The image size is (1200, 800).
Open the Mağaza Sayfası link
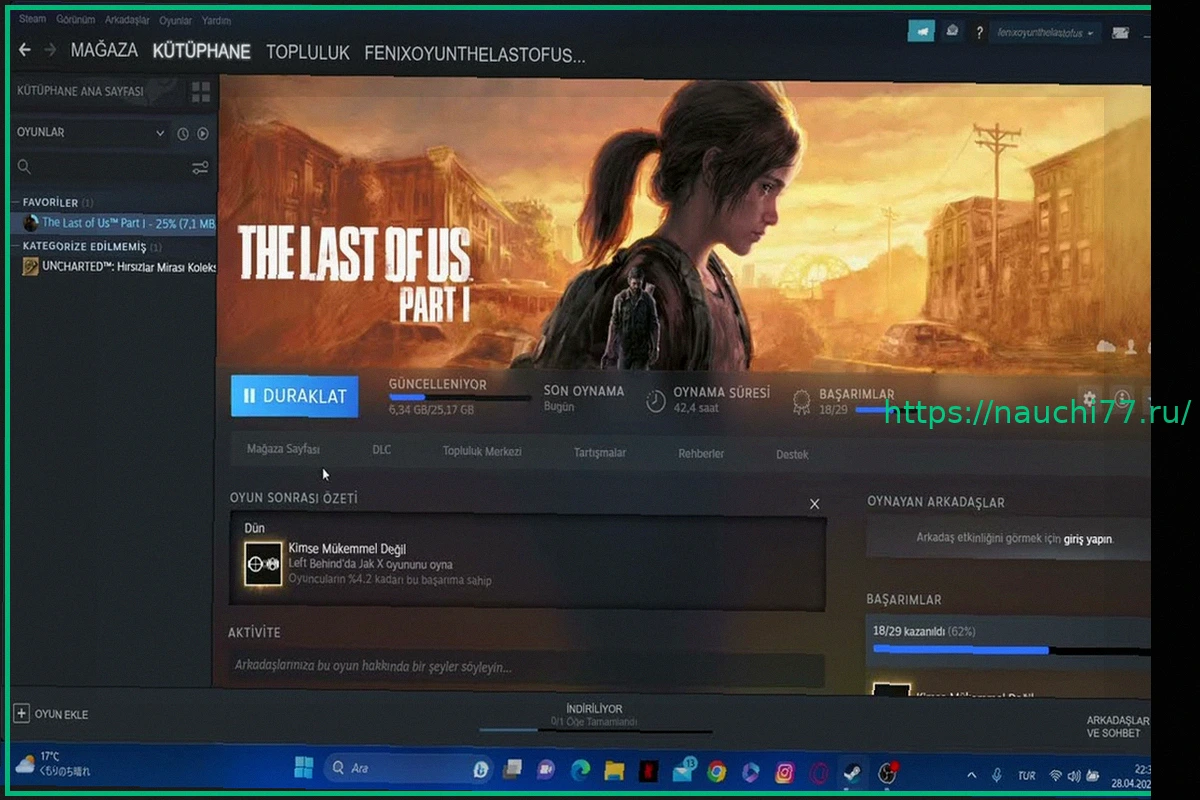[x=283, y=449]
